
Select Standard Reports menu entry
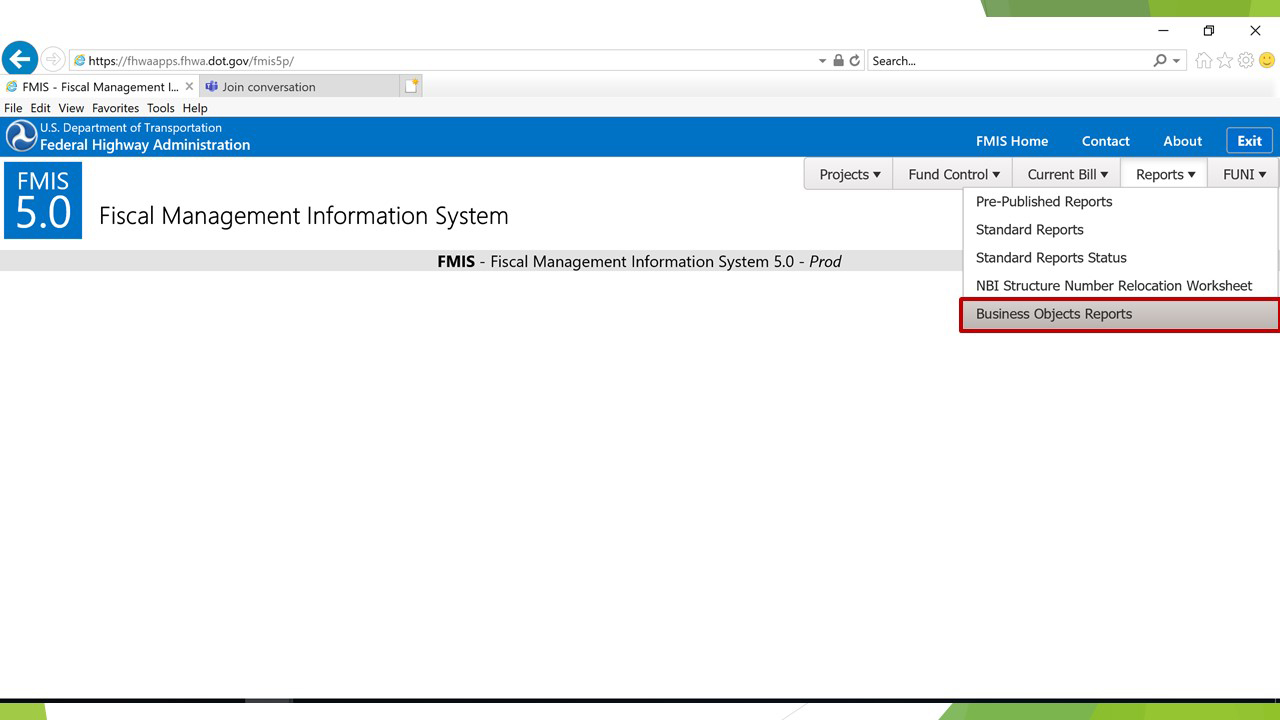pos(1120,230)
